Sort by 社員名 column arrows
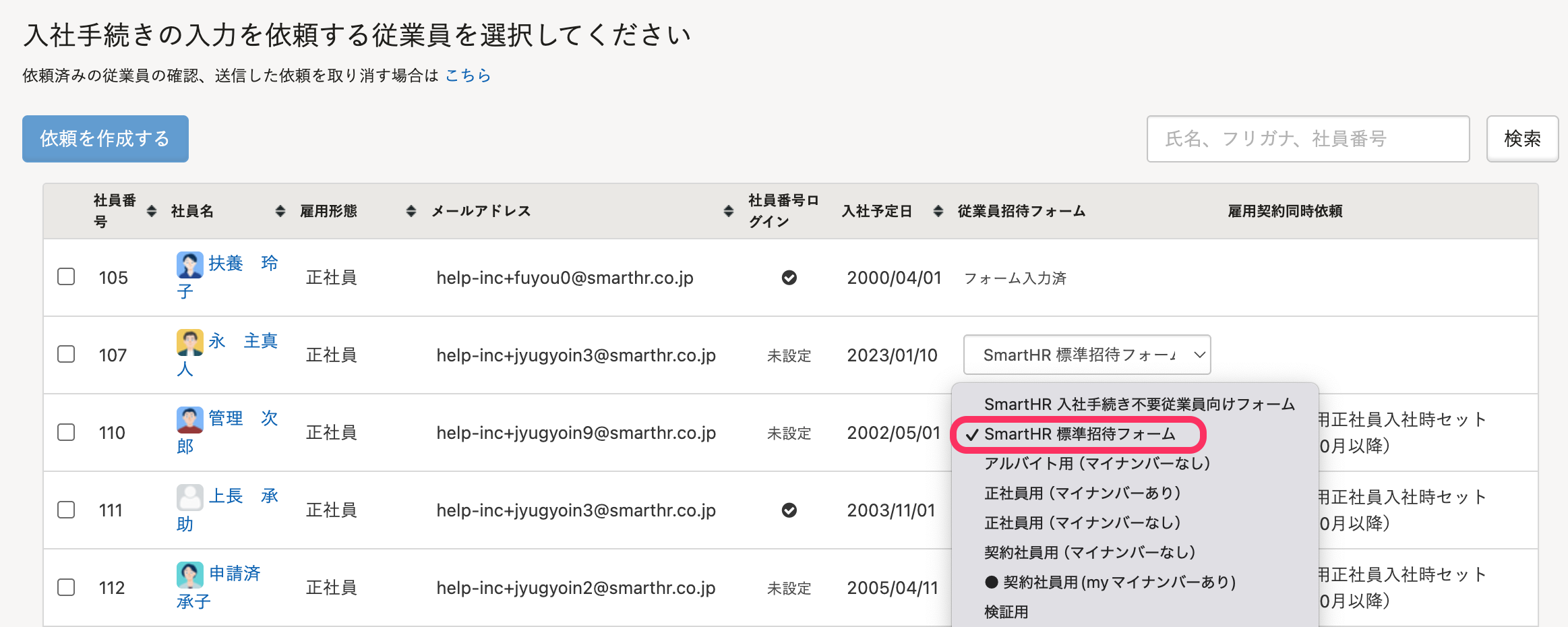The image size is (1568, 627). click(x=280, y=211)
